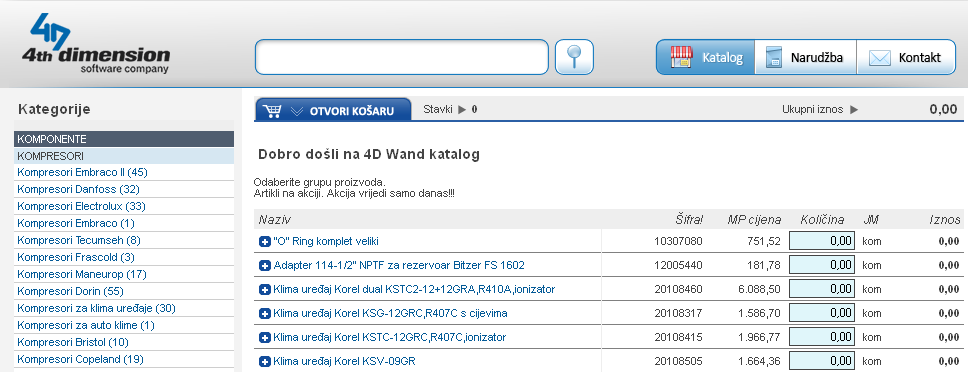The width and height of the screenshot is (968, 372).
Task: Open Kompresori Electrolux (33) category
Action: point(81,206)
